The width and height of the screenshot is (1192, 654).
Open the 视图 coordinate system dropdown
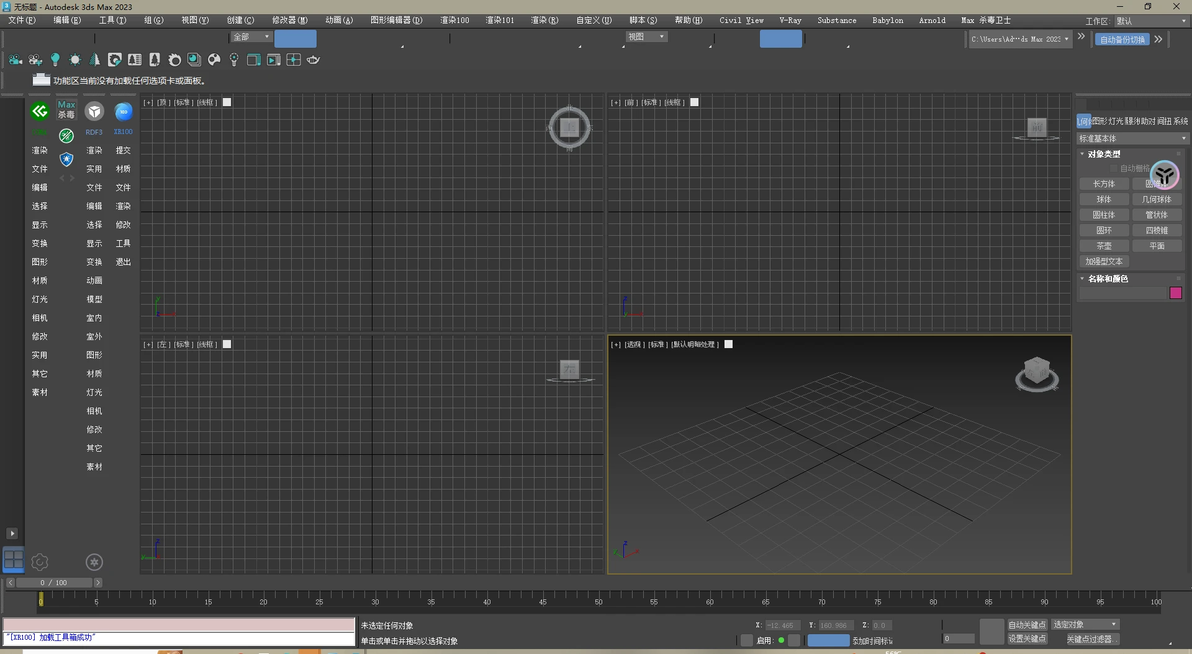[646, 37]
